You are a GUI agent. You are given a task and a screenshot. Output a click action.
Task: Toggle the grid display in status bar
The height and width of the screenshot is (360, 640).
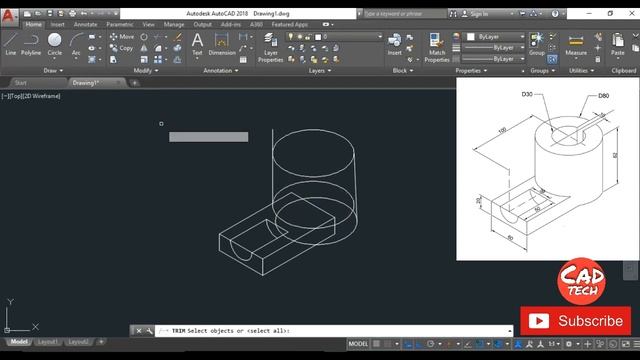376,344
